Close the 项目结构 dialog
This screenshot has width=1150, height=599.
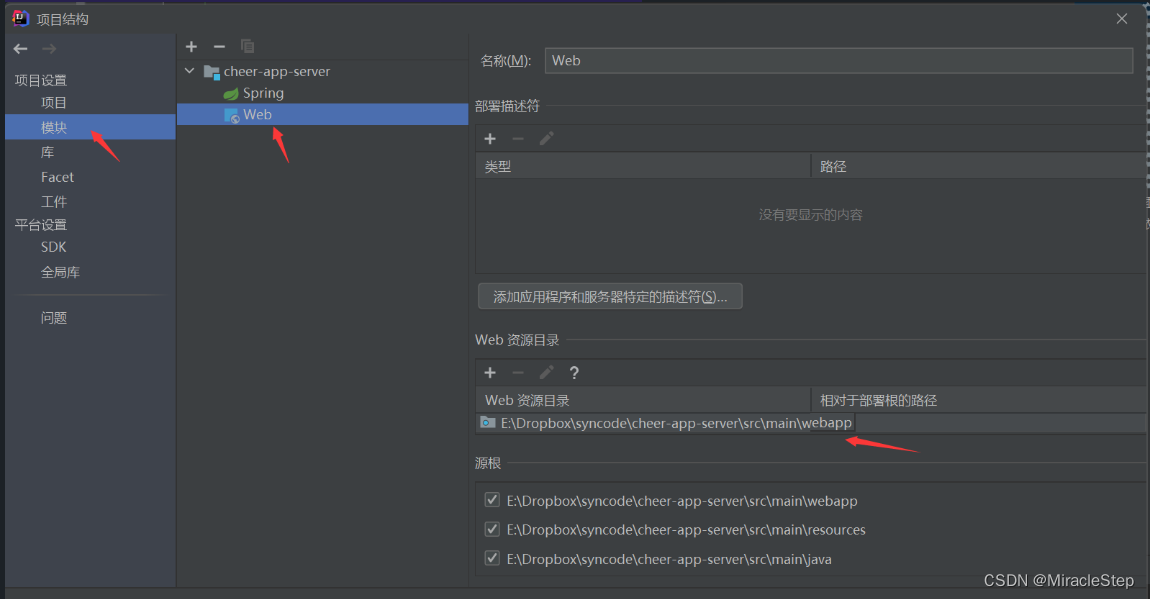click(x=1121, y=19)
